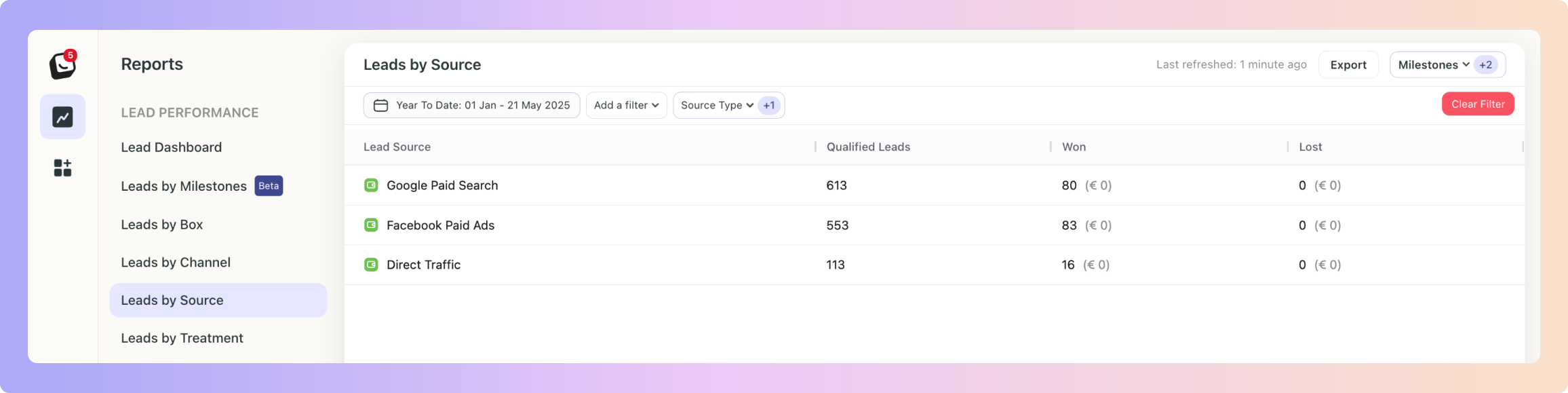Select the Reports chart icon in sidebar

click(62, 117)
